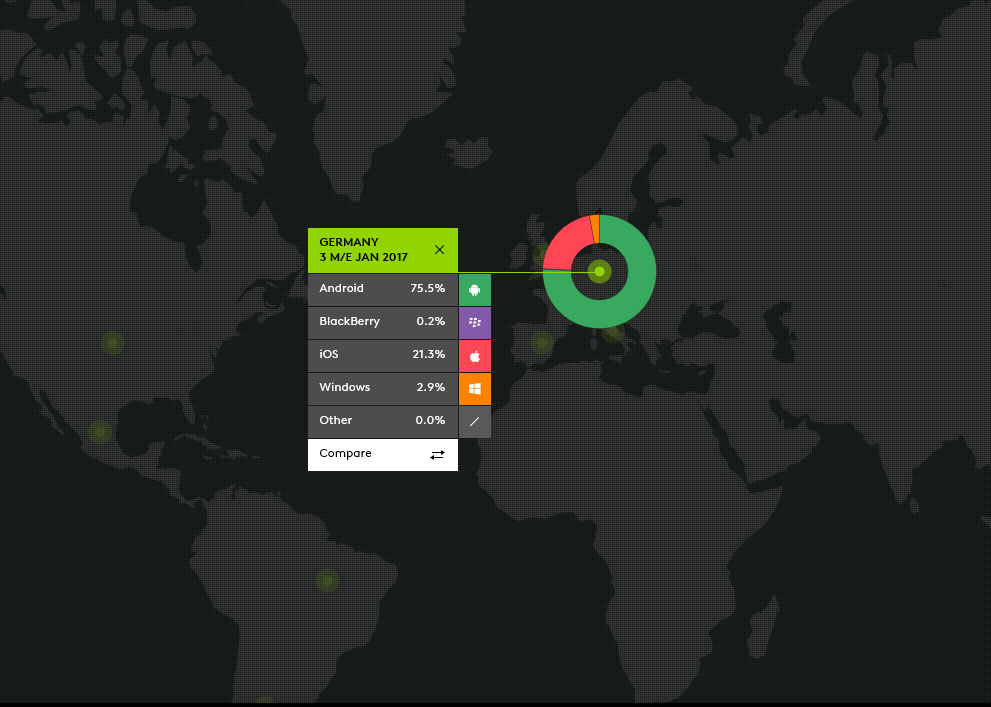
Task: Click the Other slash icon
Action: pyautogui.click(x=475, y=421)
